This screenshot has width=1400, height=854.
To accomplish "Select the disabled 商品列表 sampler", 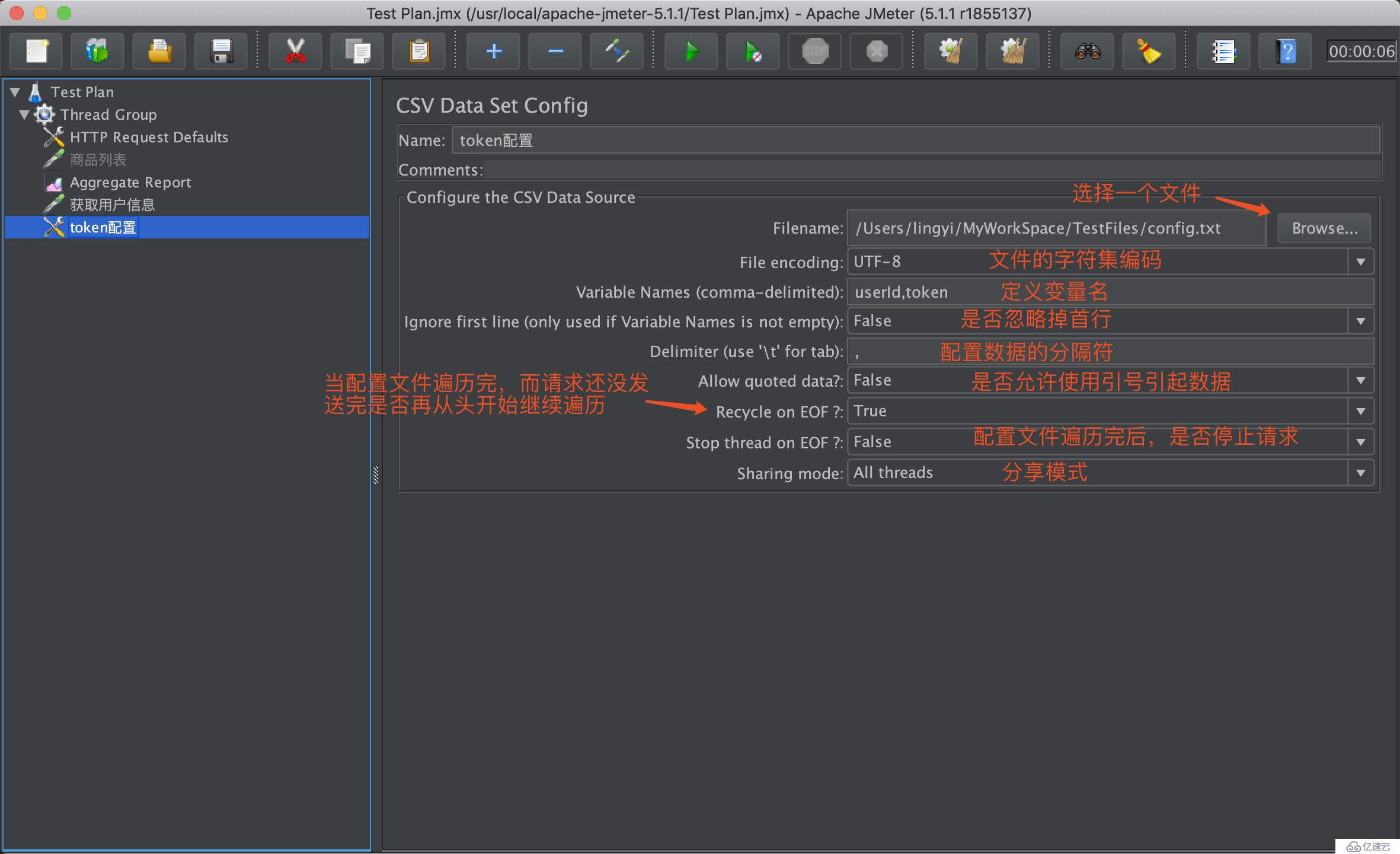I will (x=98, y=160).
